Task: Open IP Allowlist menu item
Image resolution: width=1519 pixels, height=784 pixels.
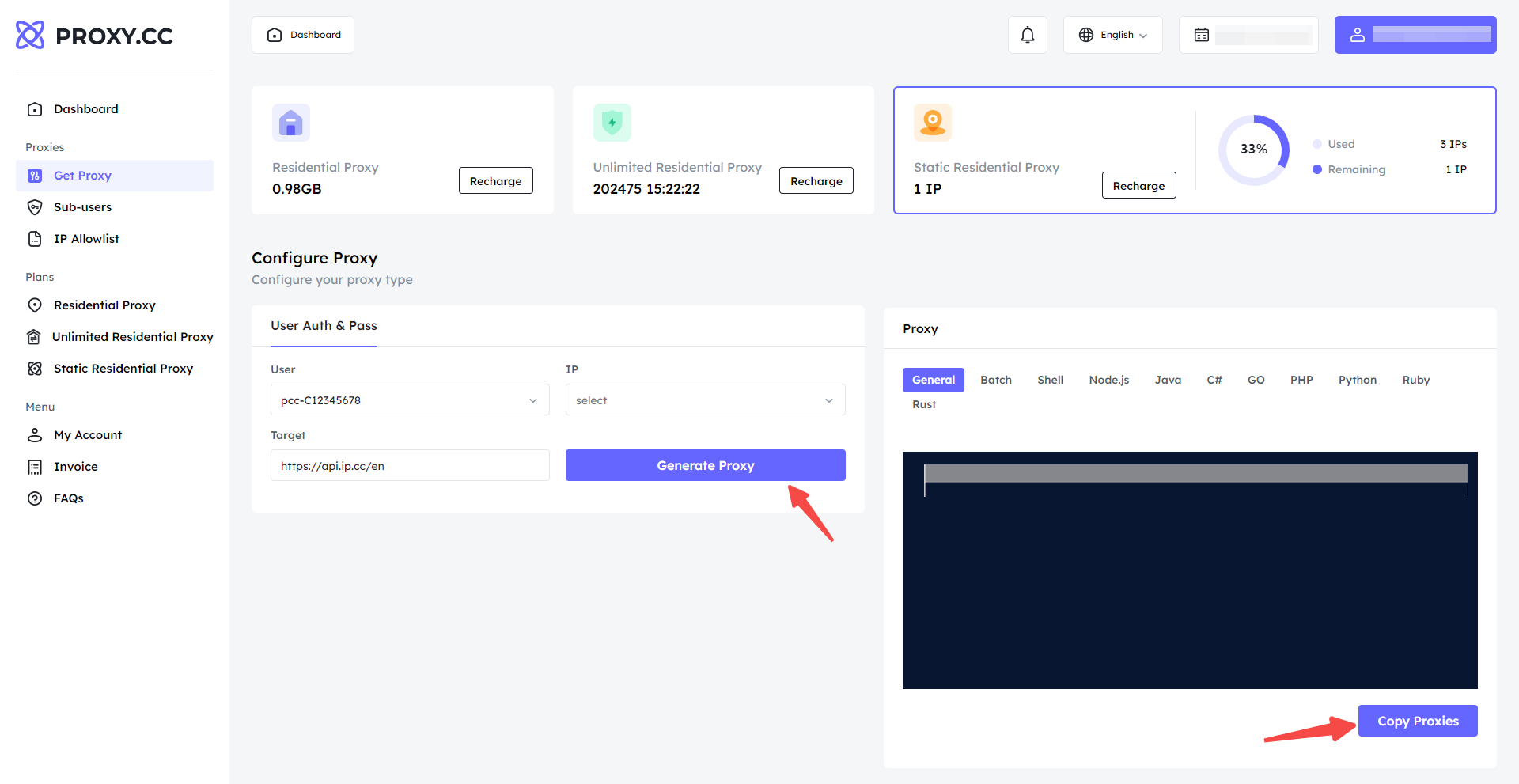Action: coord(115,239)
